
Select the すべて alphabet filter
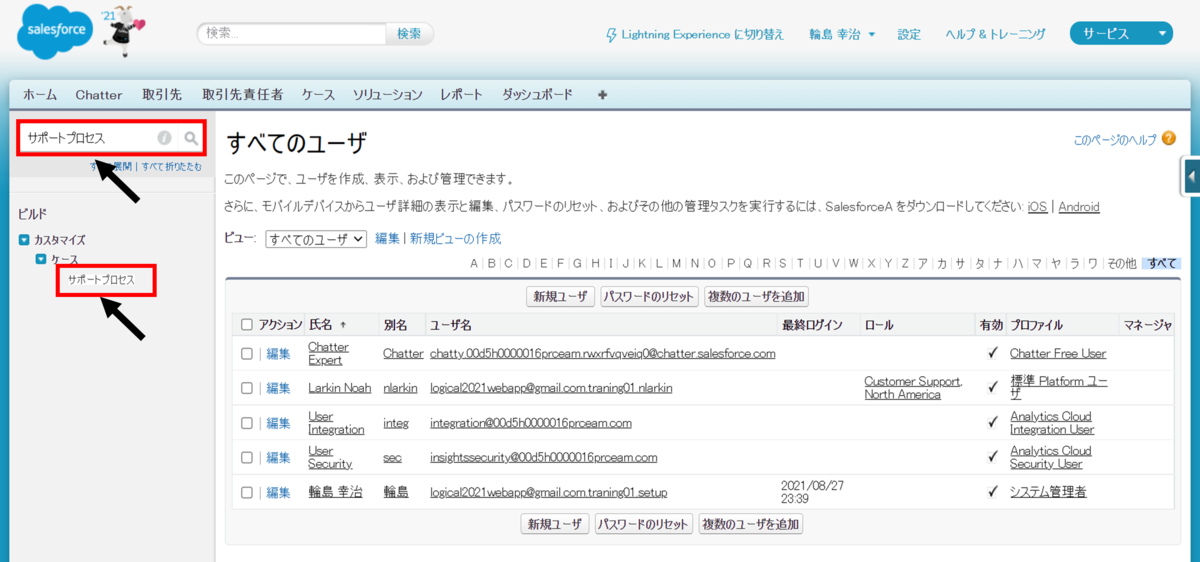click(1162, 264)
